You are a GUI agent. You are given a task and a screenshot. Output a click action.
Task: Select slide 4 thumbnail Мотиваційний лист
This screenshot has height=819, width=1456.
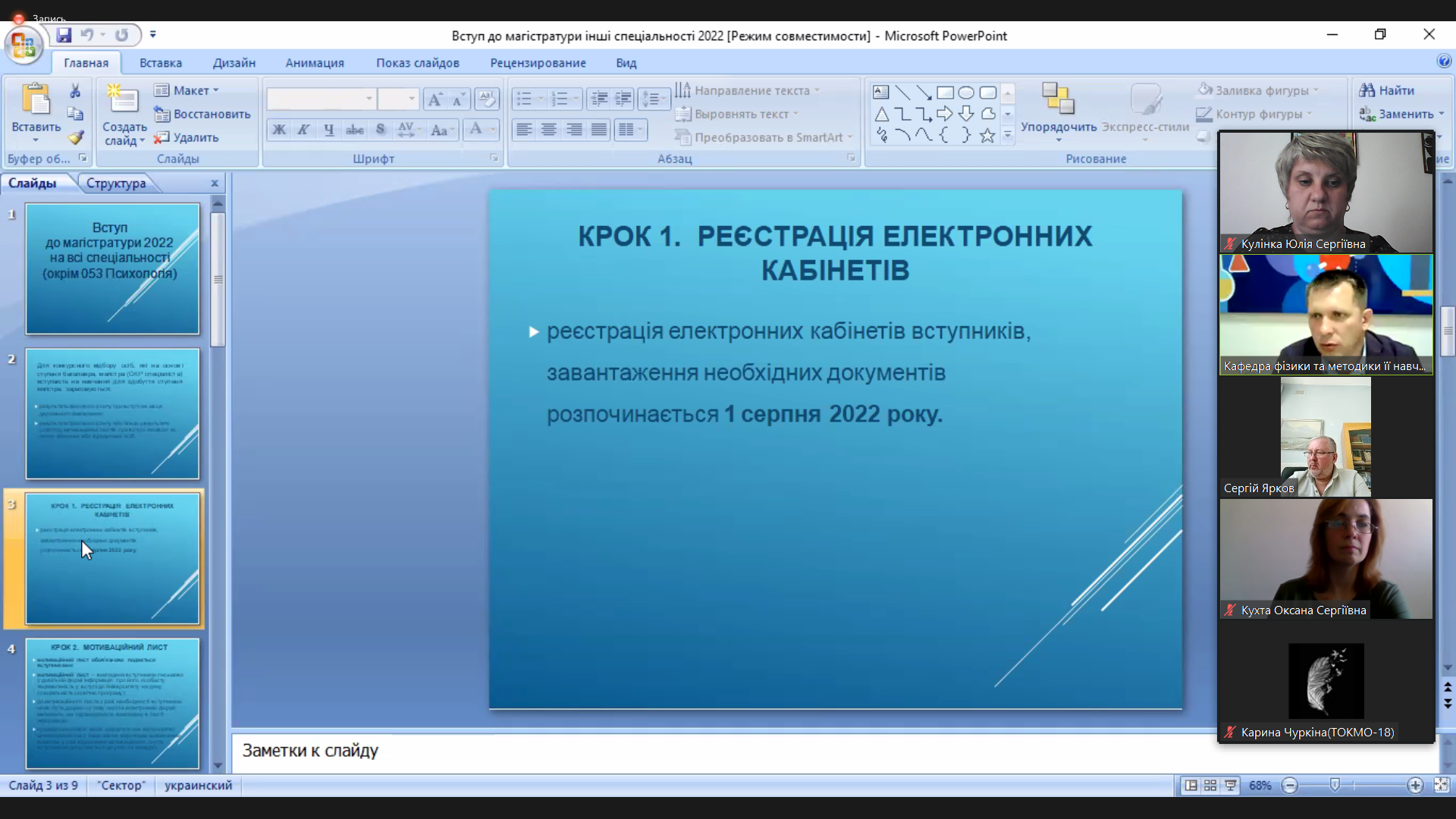point(112,704)
